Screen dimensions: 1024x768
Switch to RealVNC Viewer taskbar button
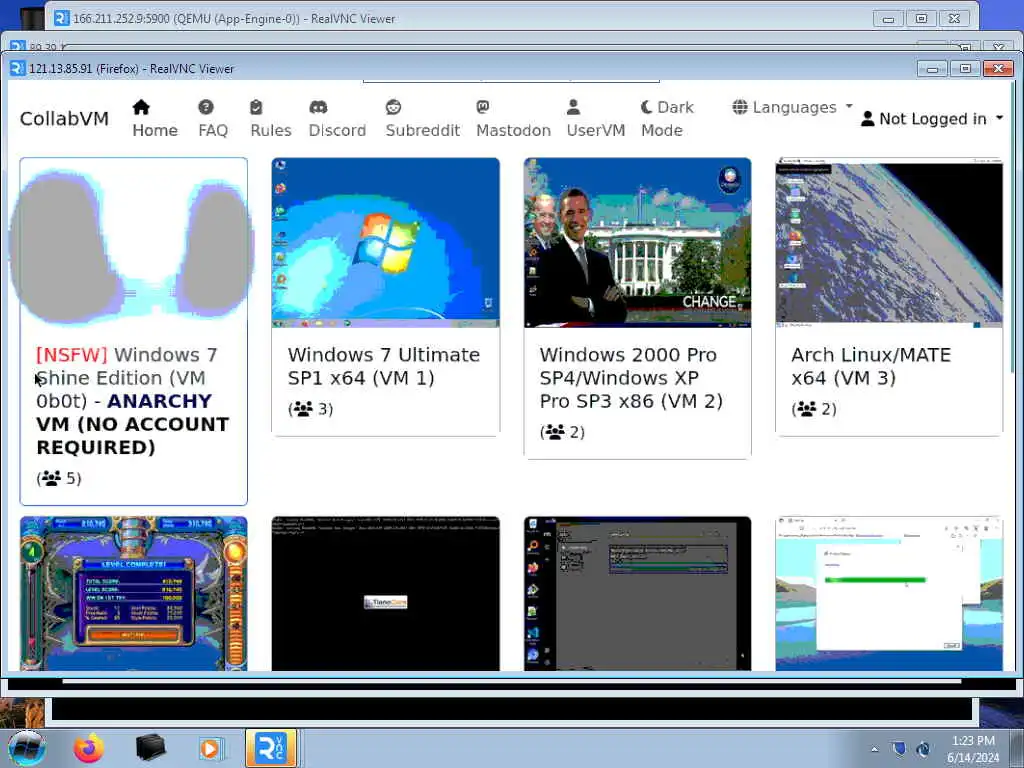271,748
